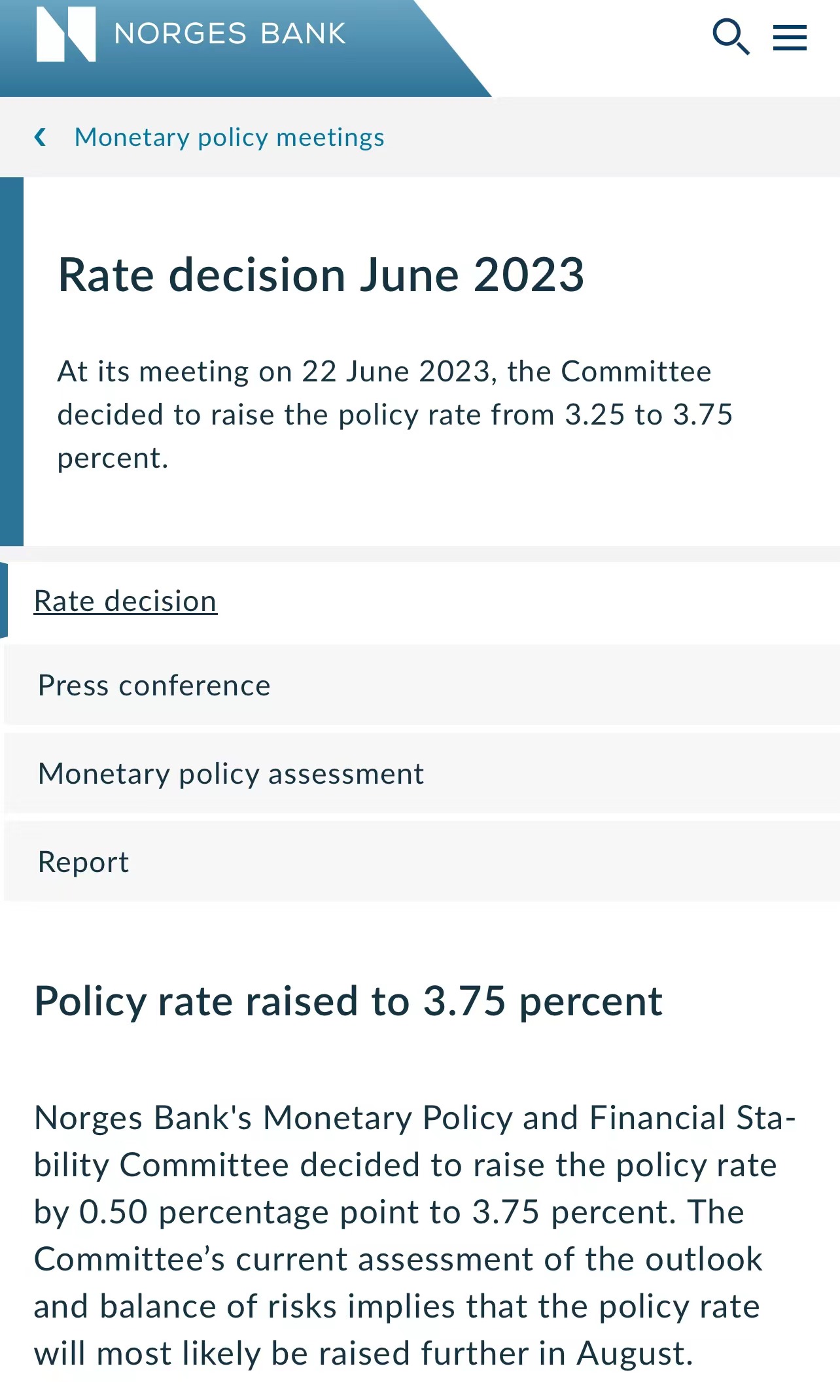Click the "Rate decision June 2023" title

321,275
